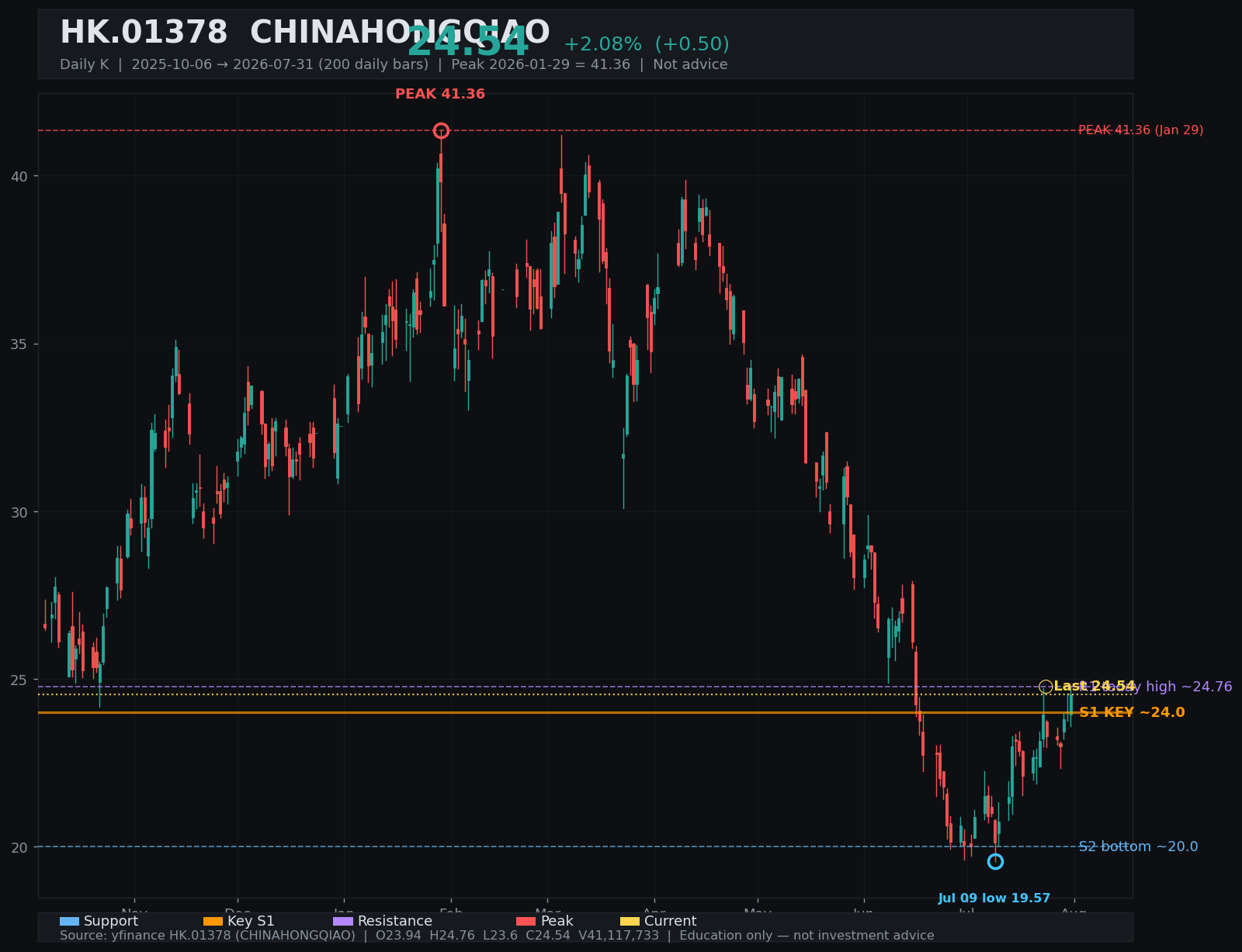The width and height of the screenshot is (1242, 952).
Task: Click the yellow last-price circle marker
Action: pyautogui.click(x=1046, y=687)
